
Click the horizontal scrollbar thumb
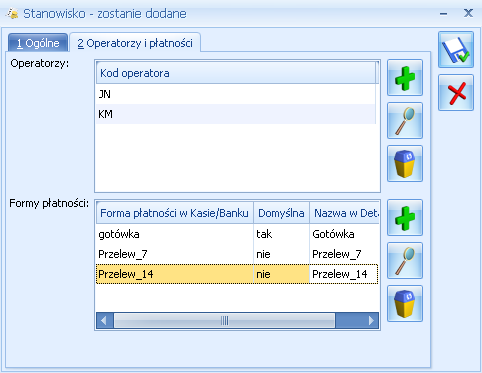click(x=225, y=321)
